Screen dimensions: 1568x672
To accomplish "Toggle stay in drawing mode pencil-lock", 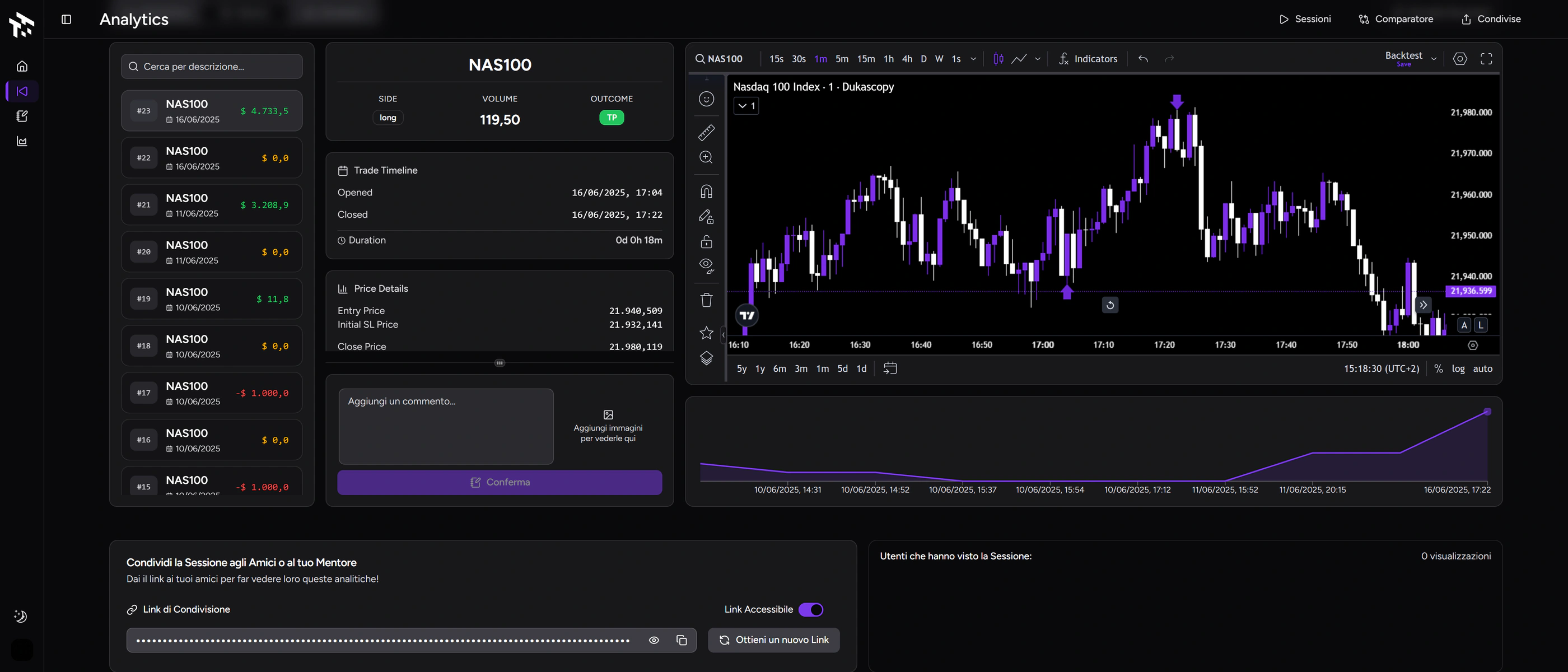I will (x=706, y=217).
